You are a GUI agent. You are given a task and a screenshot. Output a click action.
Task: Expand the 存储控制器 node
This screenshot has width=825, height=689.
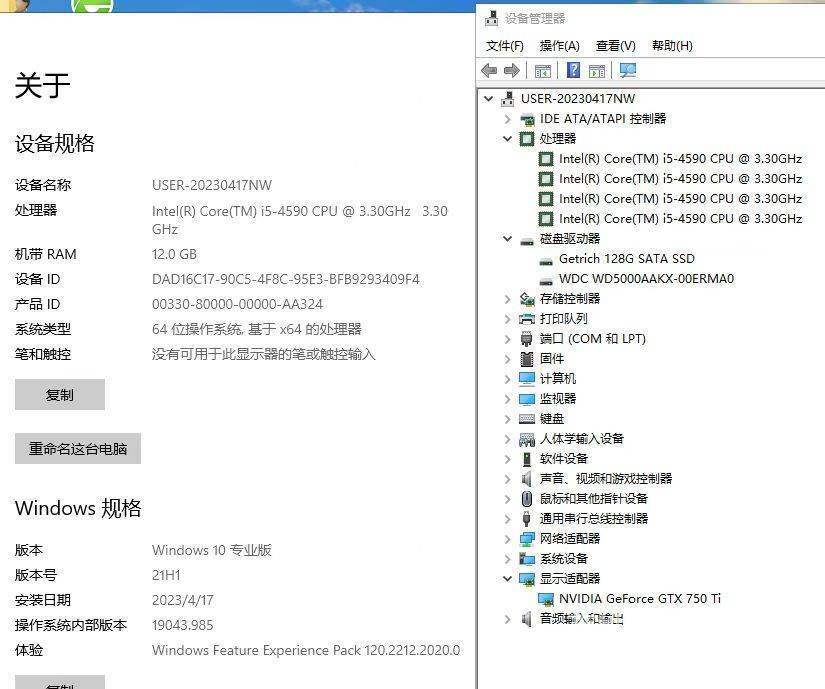(x=508, y=299)
